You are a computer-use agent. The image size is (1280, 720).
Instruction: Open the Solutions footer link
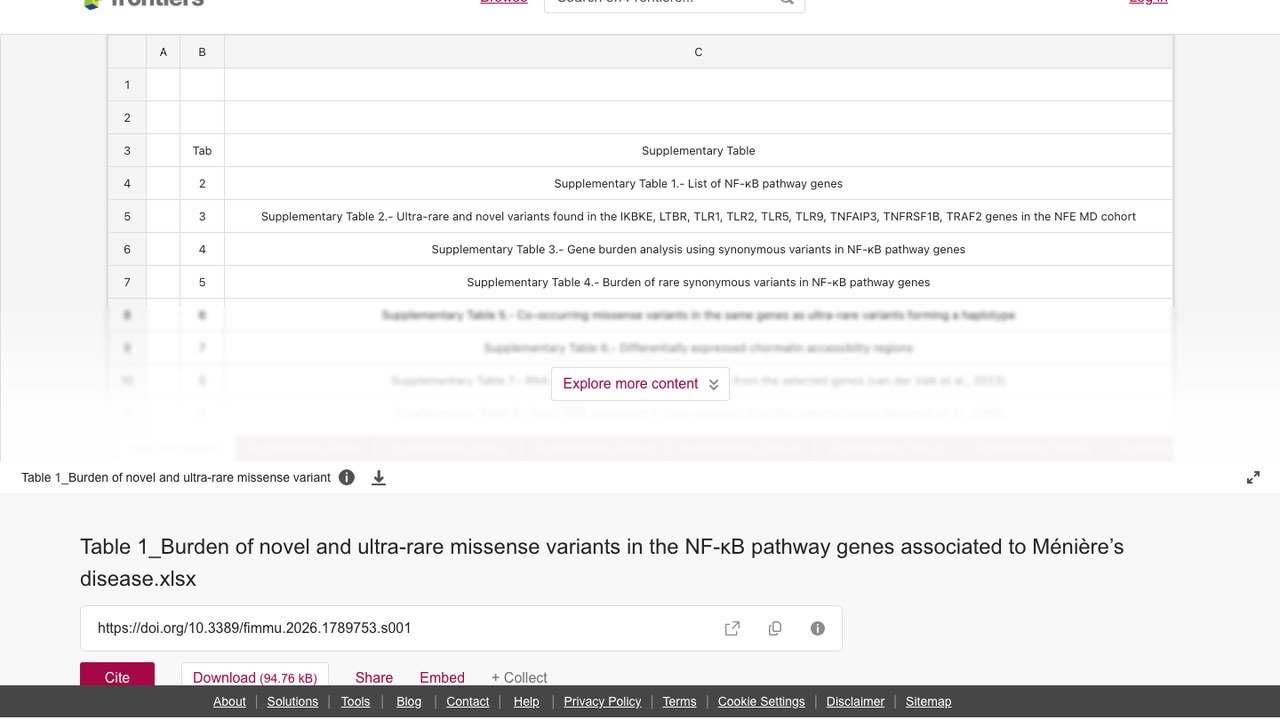293,701
